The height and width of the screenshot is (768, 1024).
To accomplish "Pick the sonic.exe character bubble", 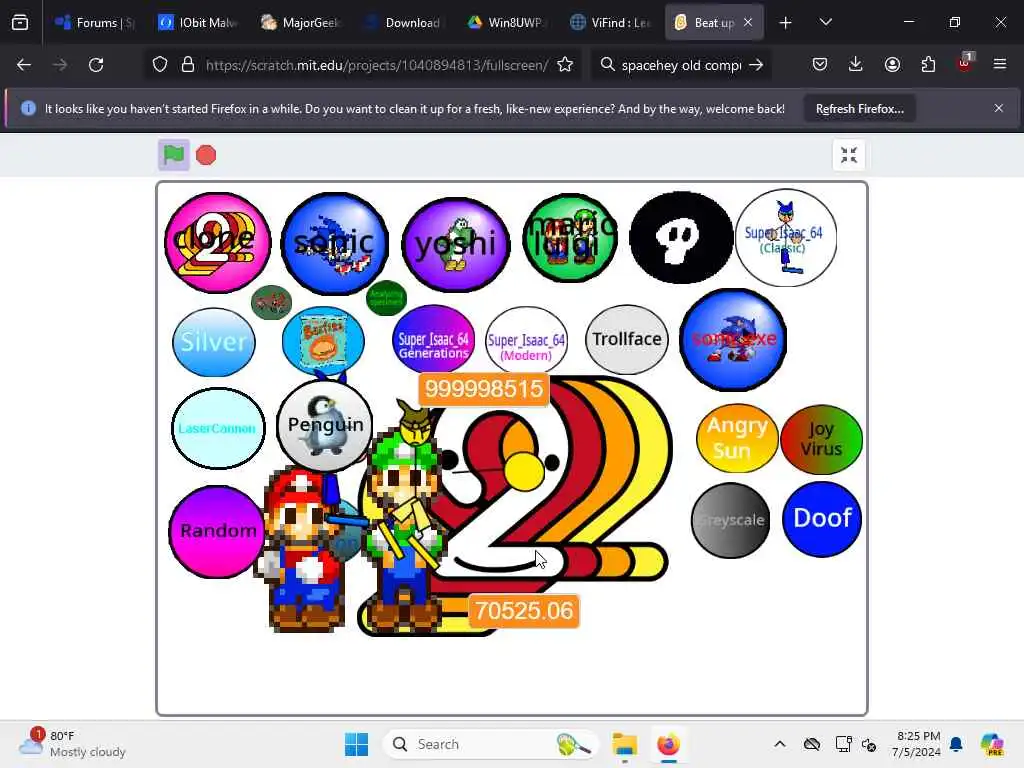I will [733, 340].
